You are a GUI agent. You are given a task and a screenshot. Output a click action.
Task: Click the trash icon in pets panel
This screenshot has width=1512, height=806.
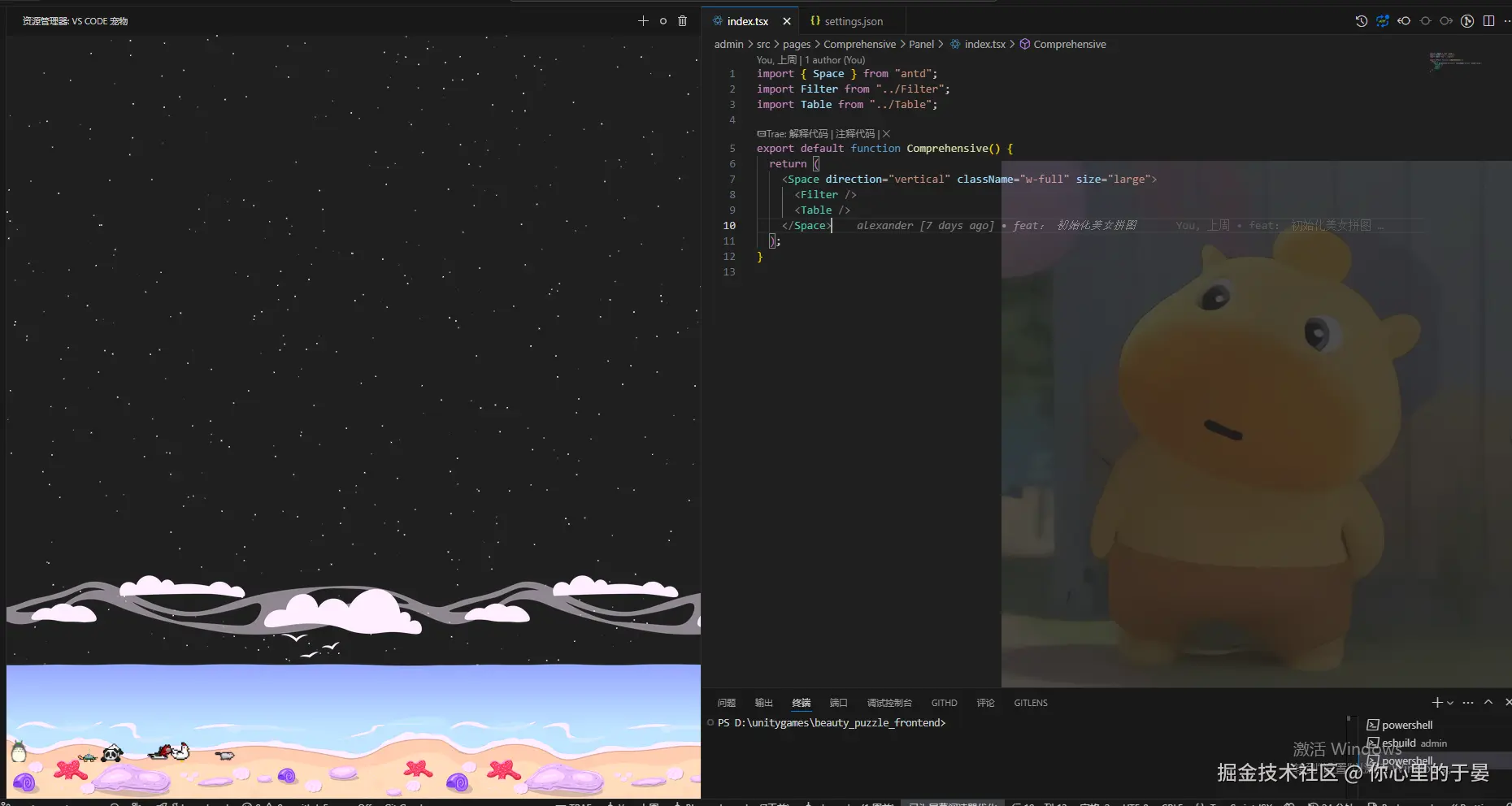point(682,21)
